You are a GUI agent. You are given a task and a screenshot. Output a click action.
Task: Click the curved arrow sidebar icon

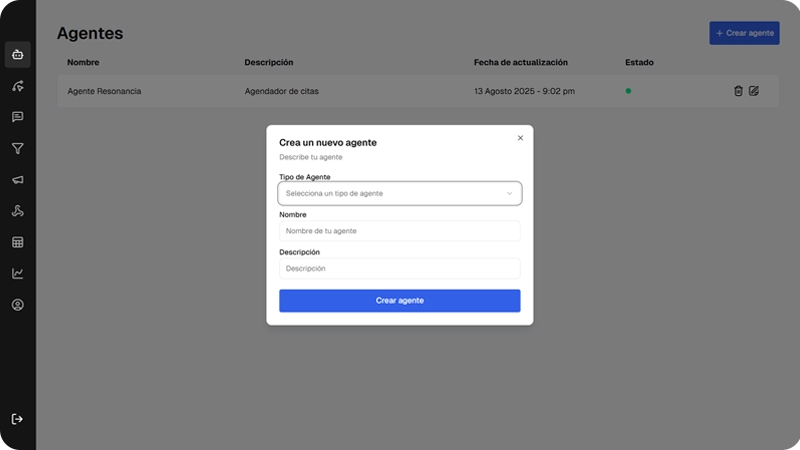coord(17,86)
